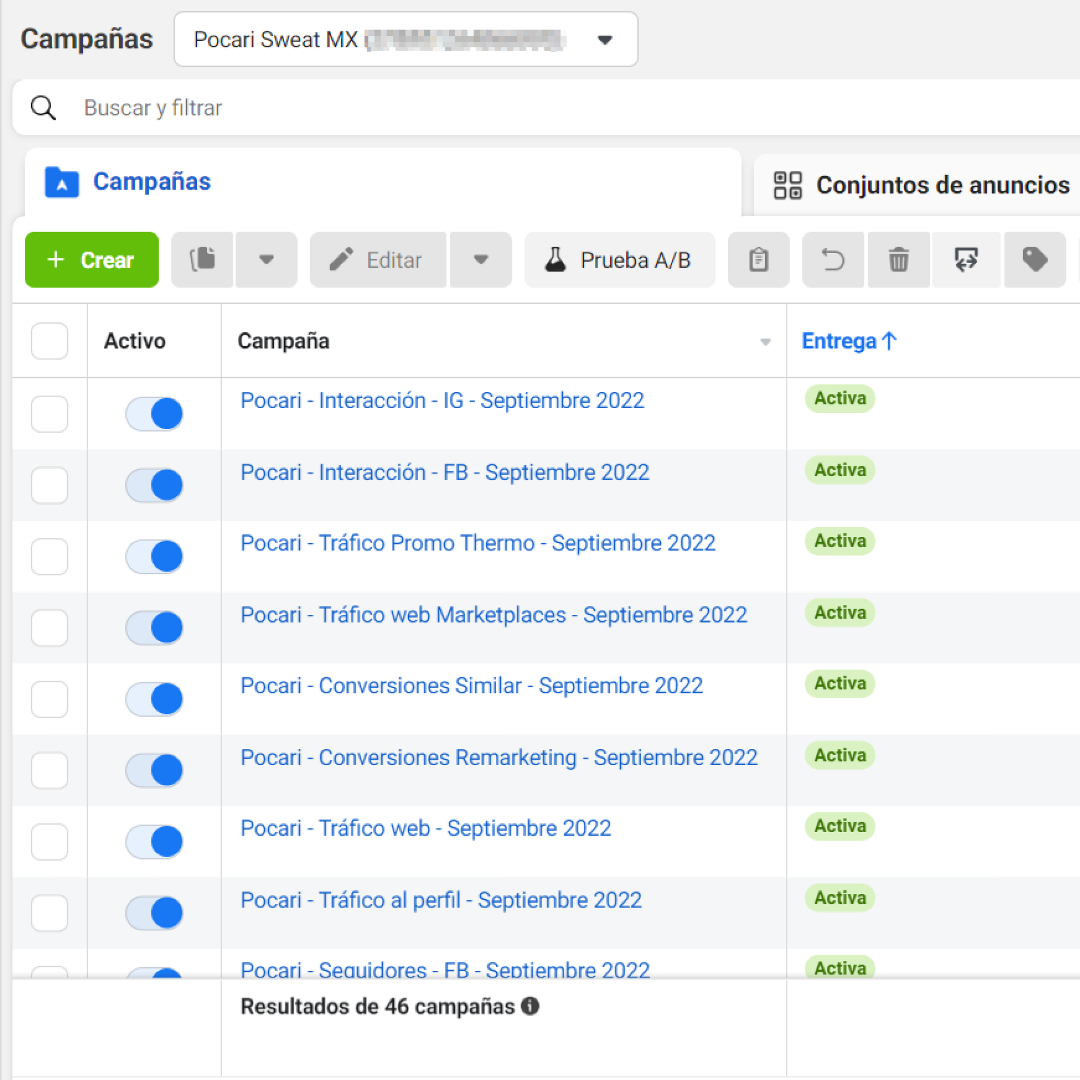Check the box for Interacción - IG row
Image resolution: width=1080 pixels, height=1080 pixels.
pos(50,414)
